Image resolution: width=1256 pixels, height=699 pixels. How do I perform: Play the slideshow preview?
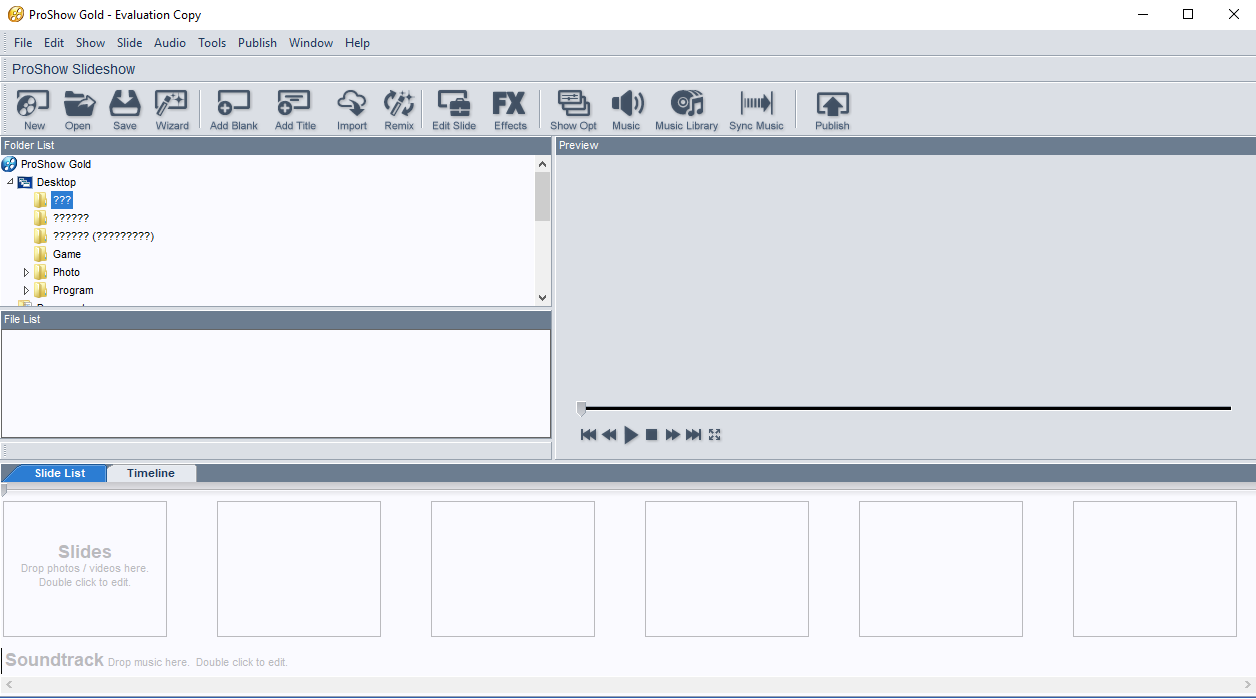[631, 435]
